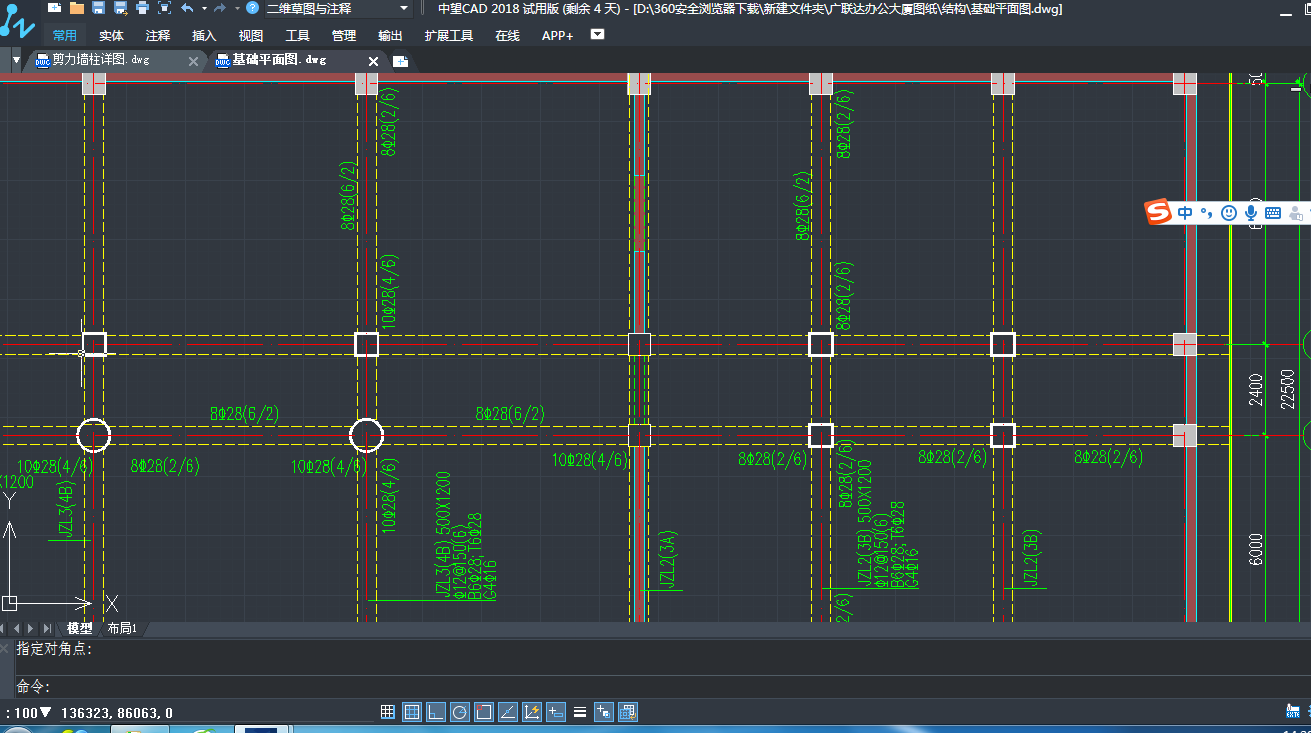1311x733 pixels.
Task: Open the 输出 ribbon tab
Action: tap(390, 35)
